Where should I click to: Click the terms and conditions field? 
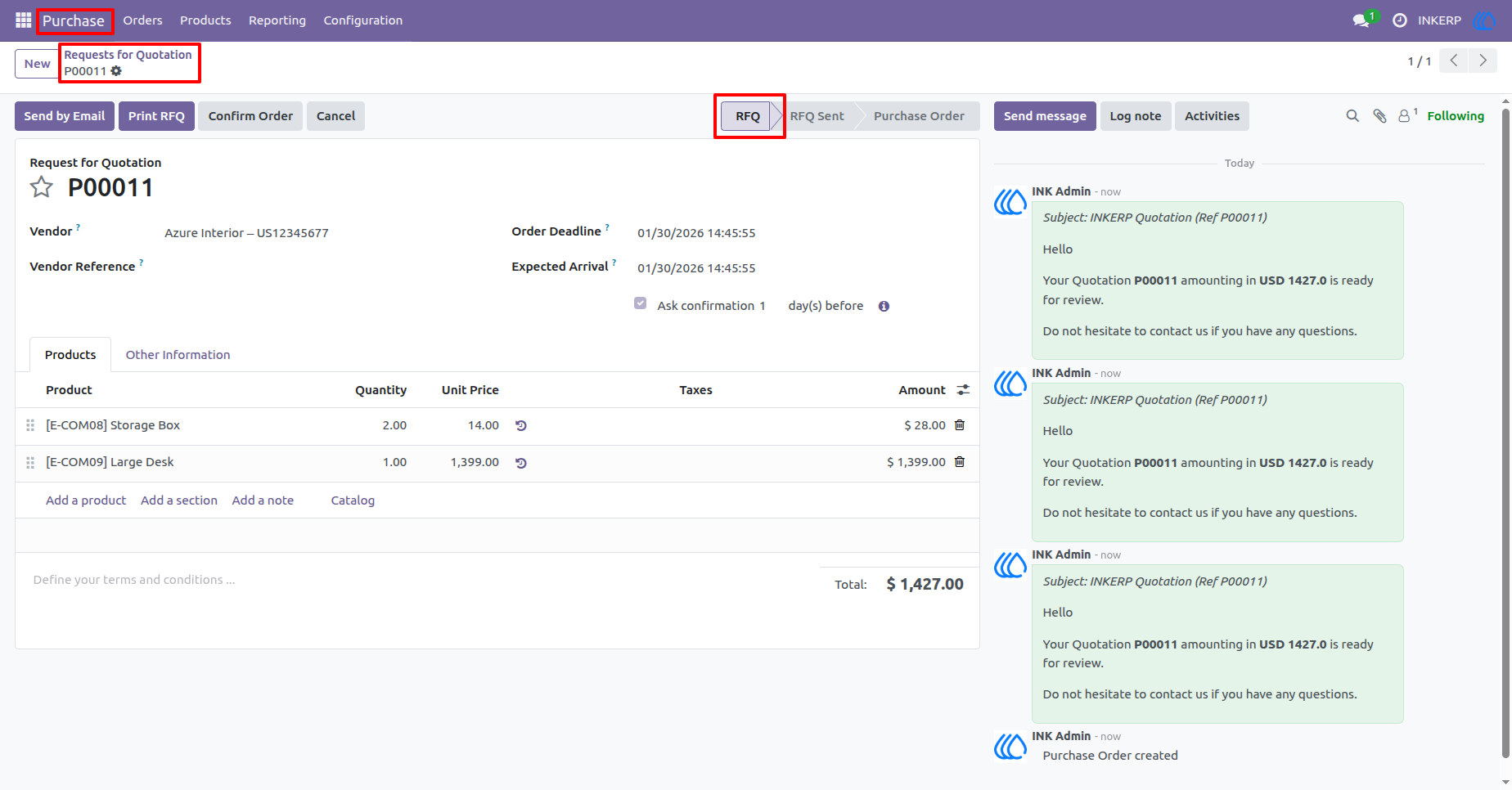417,580
